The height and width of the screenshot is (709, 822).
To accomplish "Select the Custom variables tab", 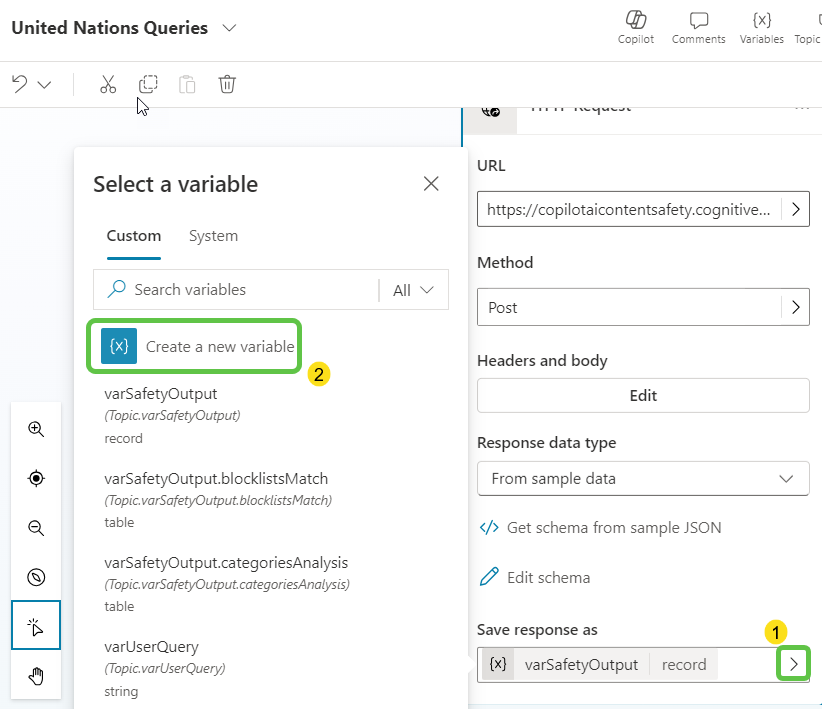I will [x=133, y=236].
